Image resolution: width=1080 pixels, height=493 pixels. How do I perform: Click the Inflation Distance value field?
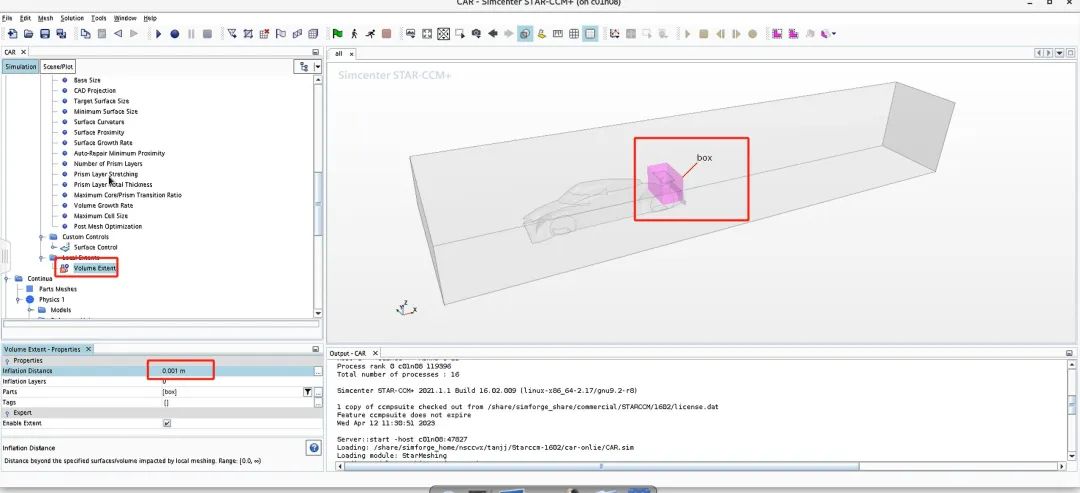[x=236, y=371]
